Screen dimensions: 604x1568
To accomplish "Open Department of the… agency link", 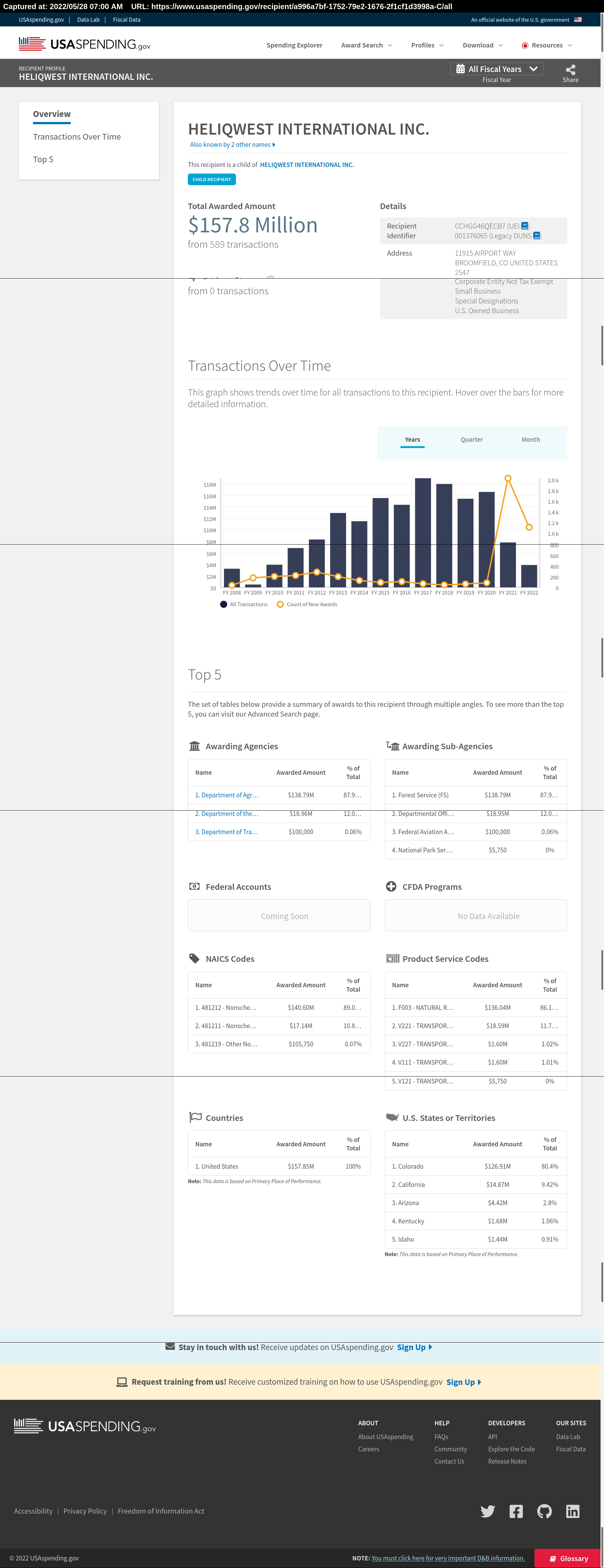I will pyautogui.click(x=226, y=814).
